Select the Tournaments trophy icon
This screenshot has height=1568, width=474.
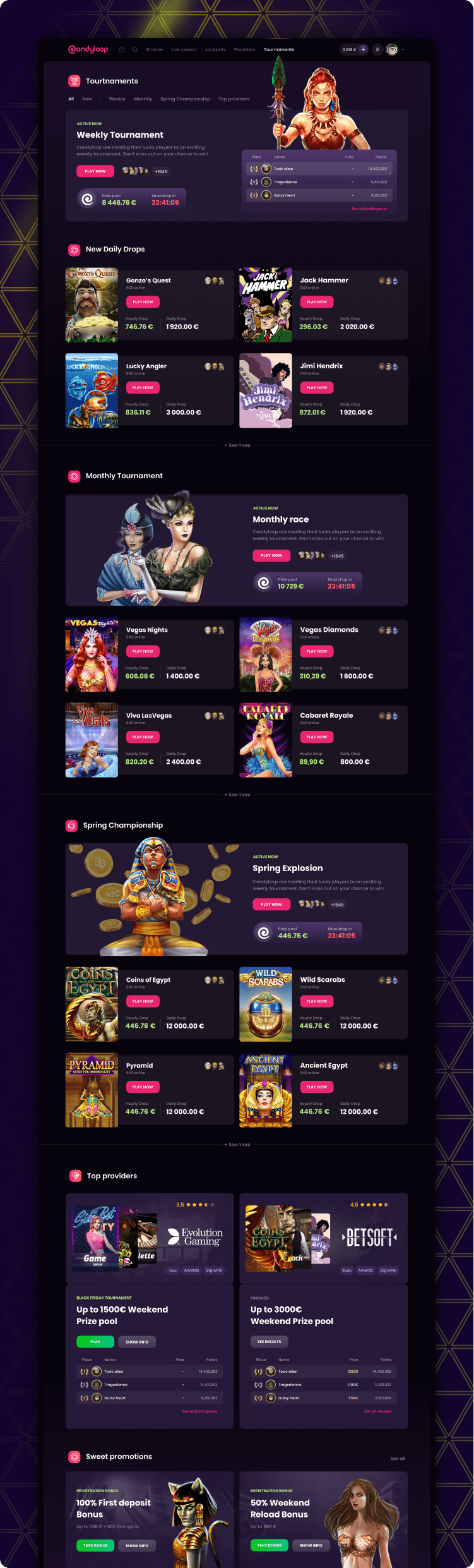tap(74, 81)
